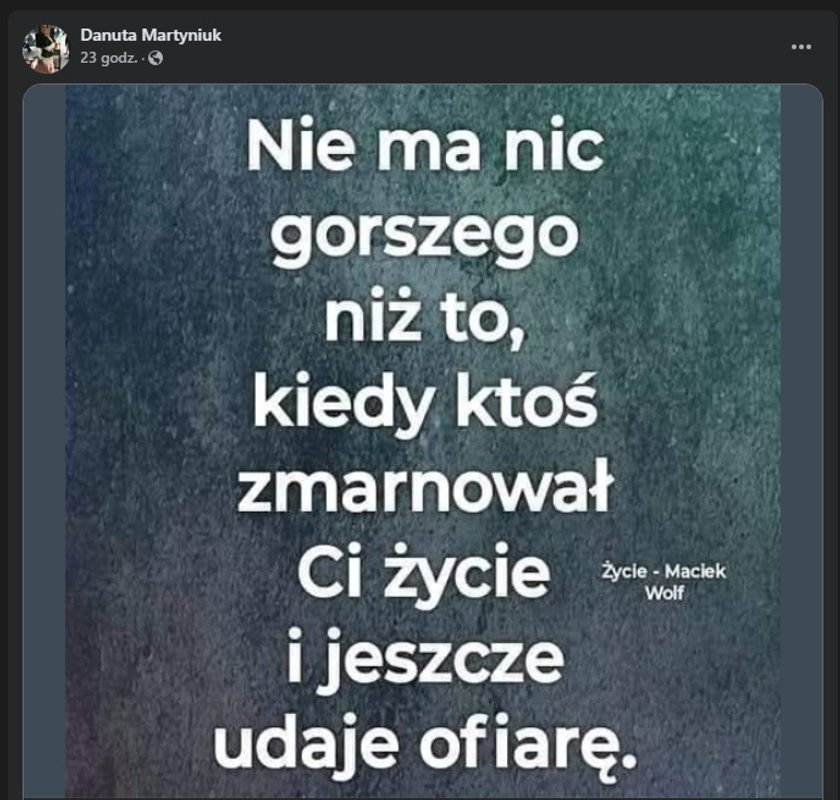Viewport: 840px width, 800px height.
Task: Select the "kiedy ktoś" line of the quote
Action: click(425, 405)
